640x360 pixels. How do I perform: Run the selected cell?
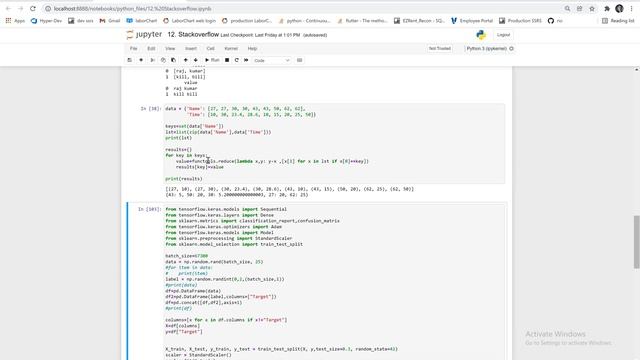[212, 60]
